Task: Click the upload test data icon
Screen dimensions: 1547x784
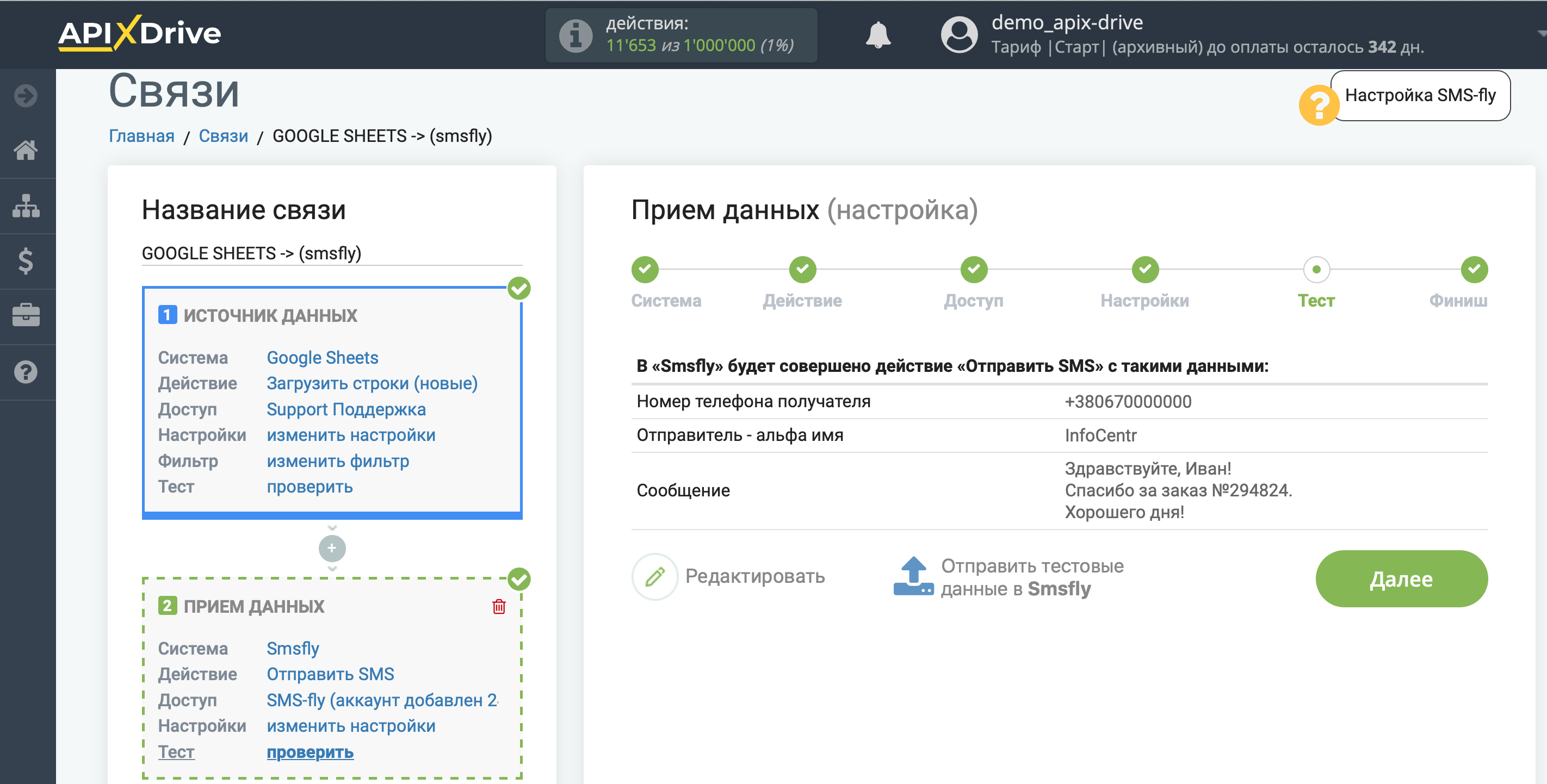Action: (x=913, y=576)
